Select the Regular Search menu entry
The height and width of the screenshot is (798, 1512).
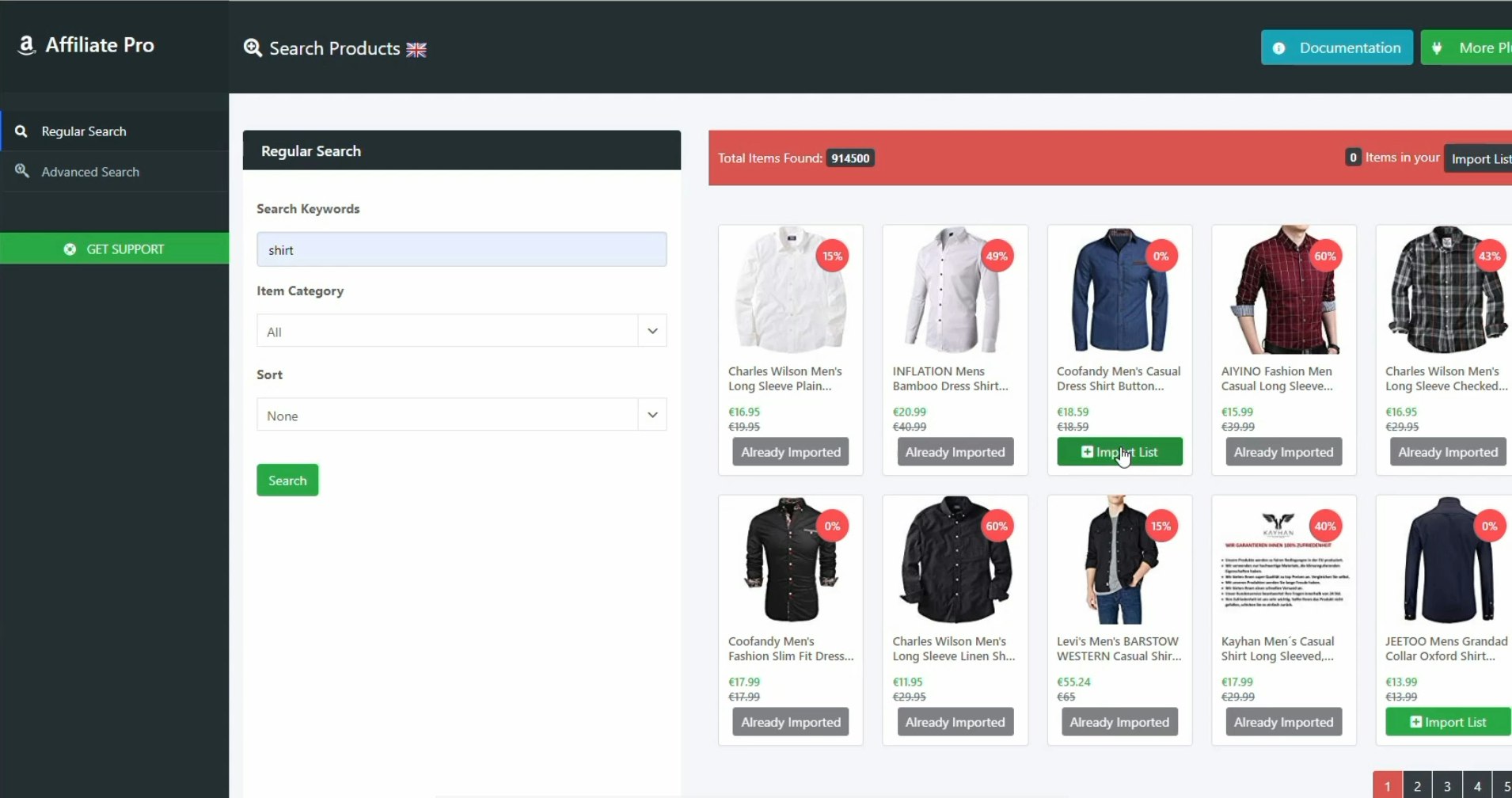coord(83,131)
